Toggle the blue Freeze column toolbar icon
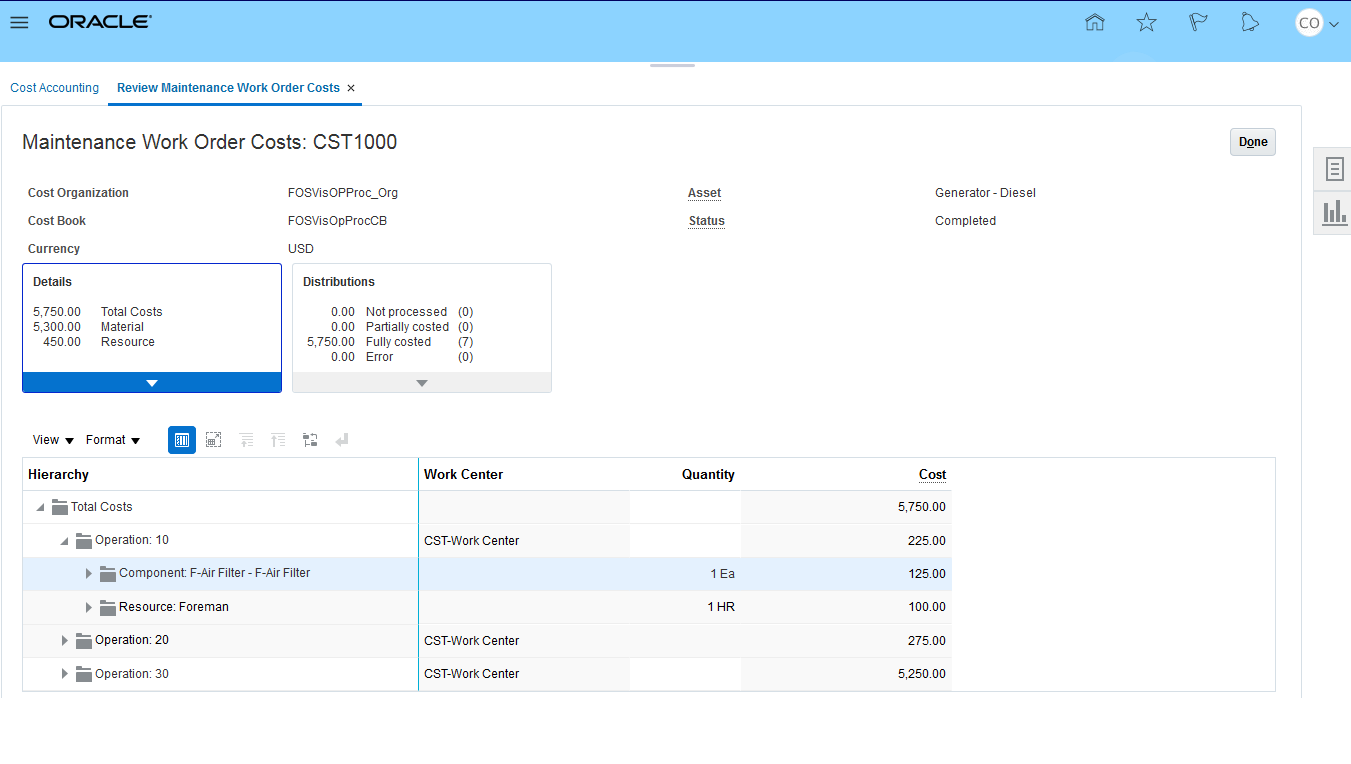This screenshot has height=764, width=1351. 182,440
